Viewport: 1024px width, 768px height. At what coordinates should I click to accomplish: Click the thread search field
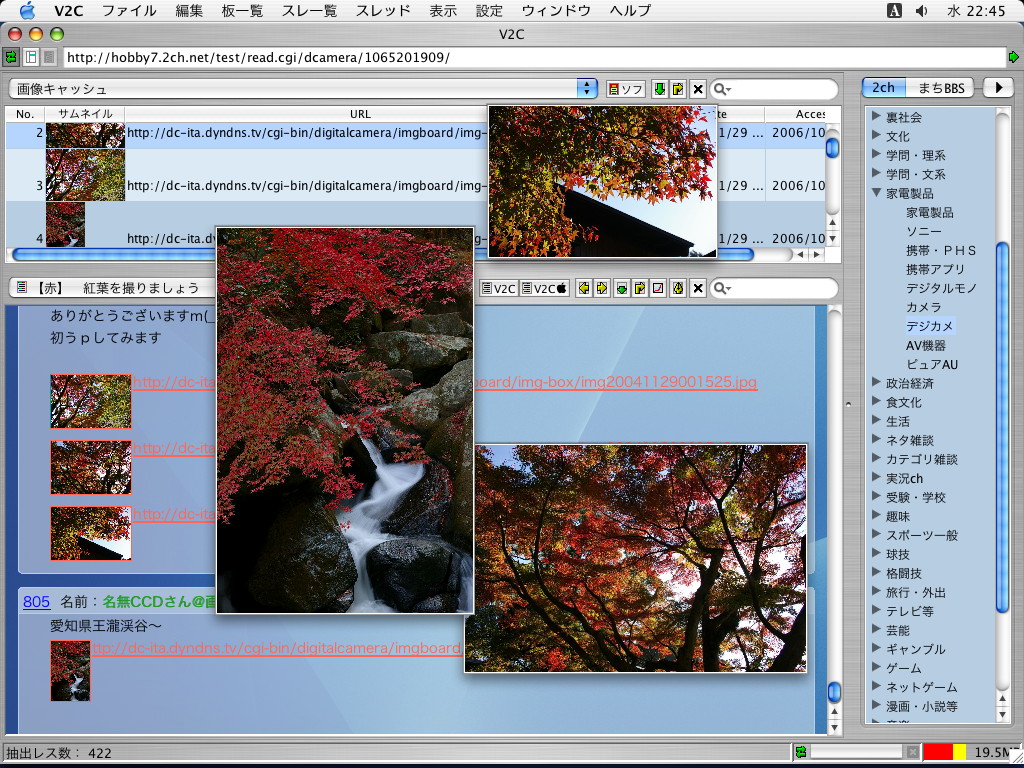click(774, 289)
